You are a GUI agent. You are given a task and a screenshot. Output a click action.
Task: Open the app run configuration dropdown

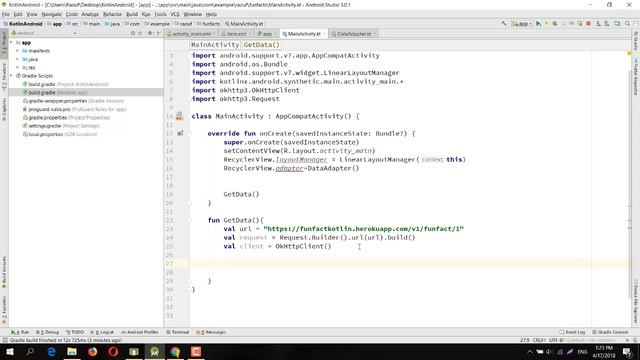(x=522, y=24)
